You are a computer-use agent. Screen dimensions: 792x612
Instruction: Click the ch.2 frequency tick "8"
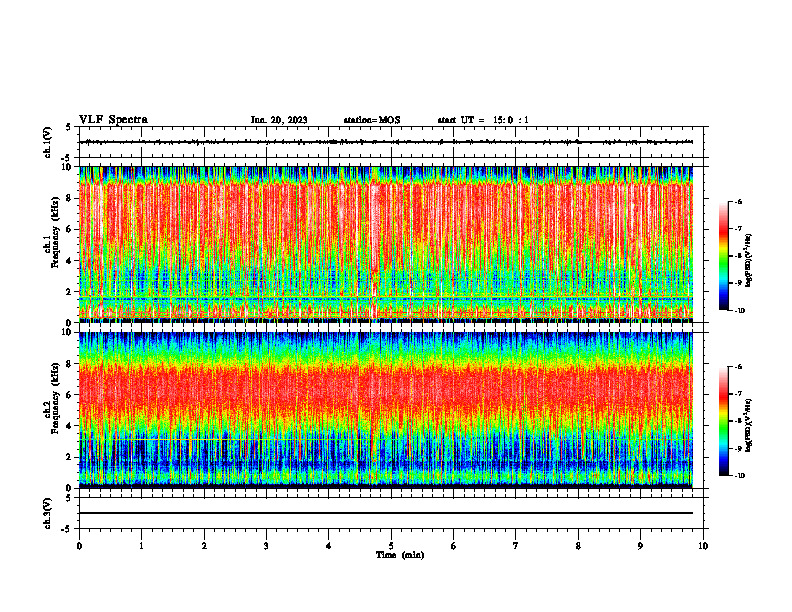[69, 364]
